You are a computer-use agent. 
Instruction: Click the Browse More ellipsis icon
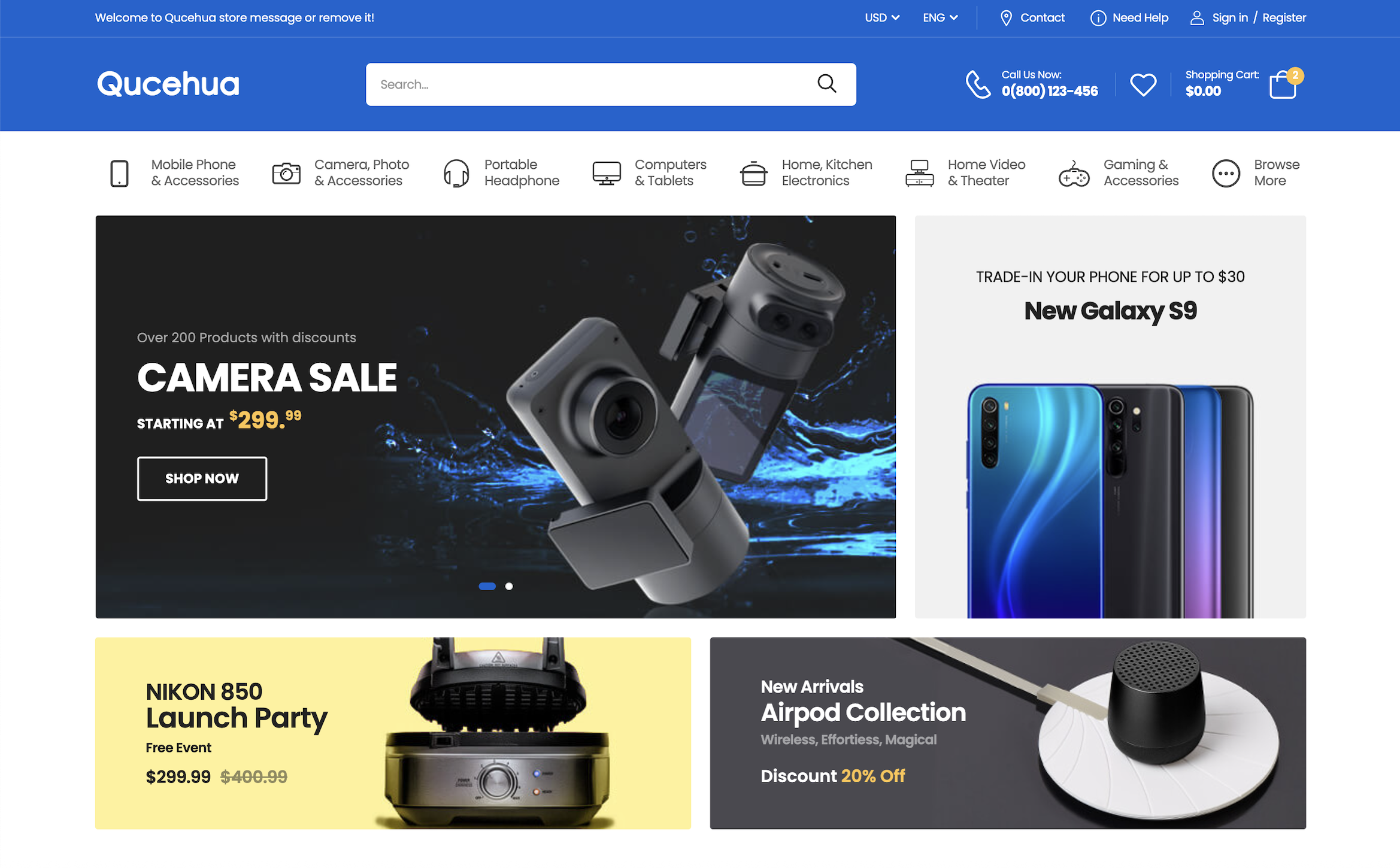coord(1226,174)
